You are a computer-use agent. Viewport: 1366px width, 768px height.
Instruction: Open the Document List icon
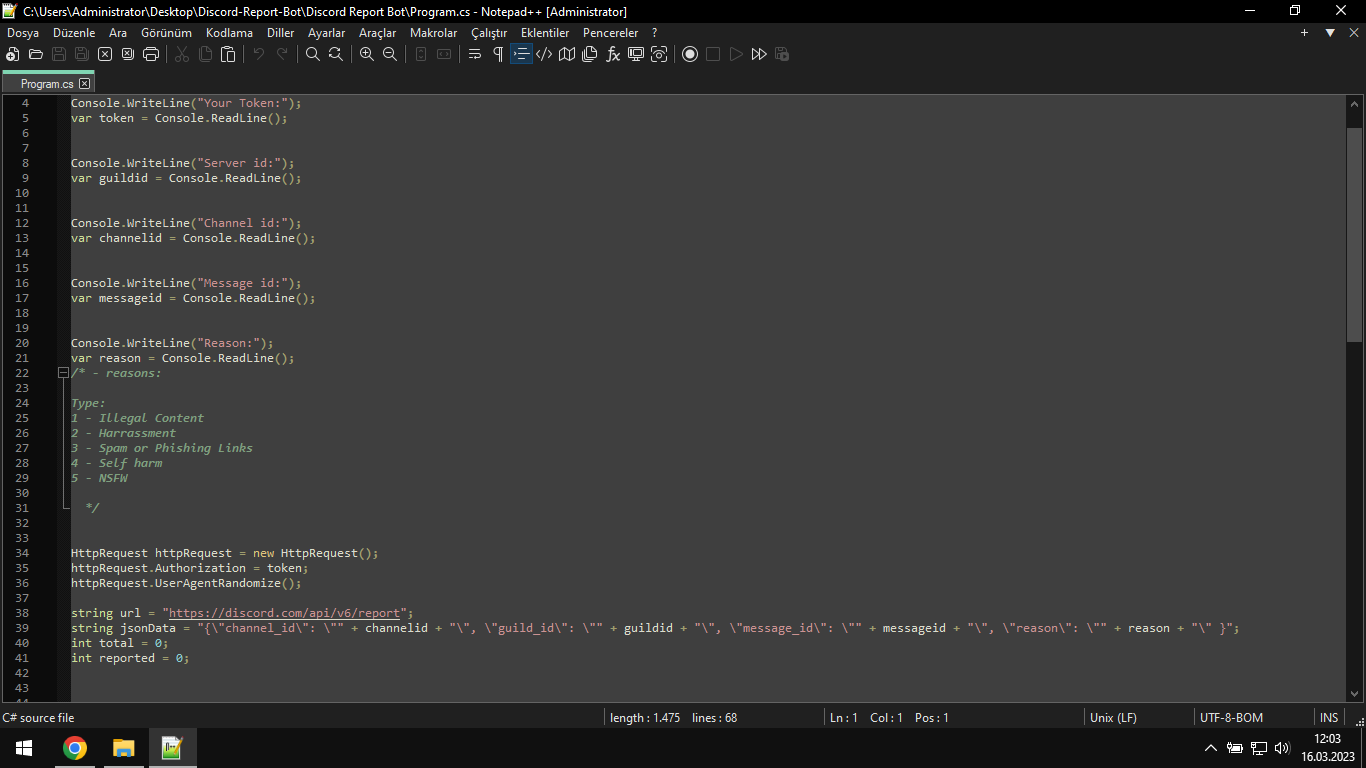pos(590,54)
